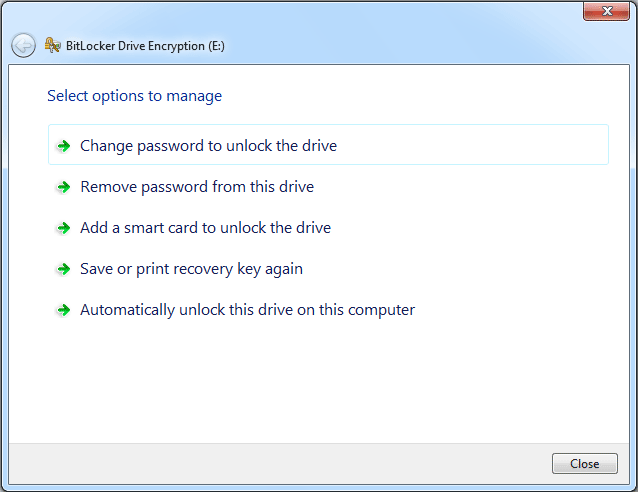638x492 pixels.
Task: Click green arrow beside Save or print recovery key
Action: coord(64,269)
